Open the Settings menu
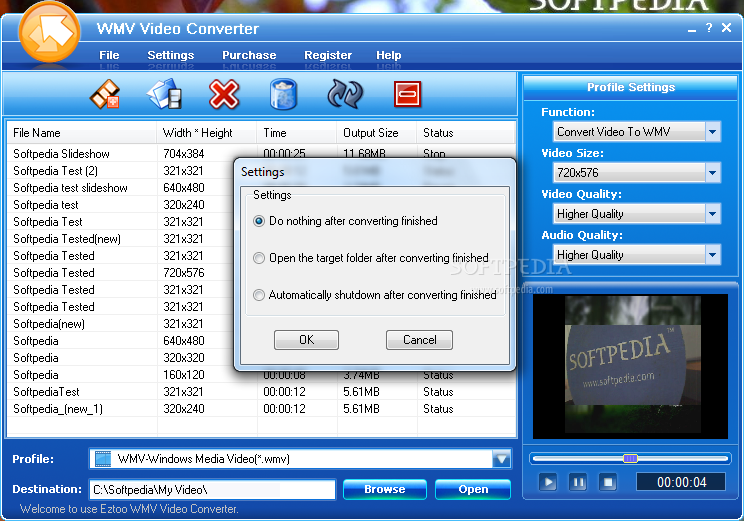The height and width of the screenshot is (521, 744). click(171, 55)
